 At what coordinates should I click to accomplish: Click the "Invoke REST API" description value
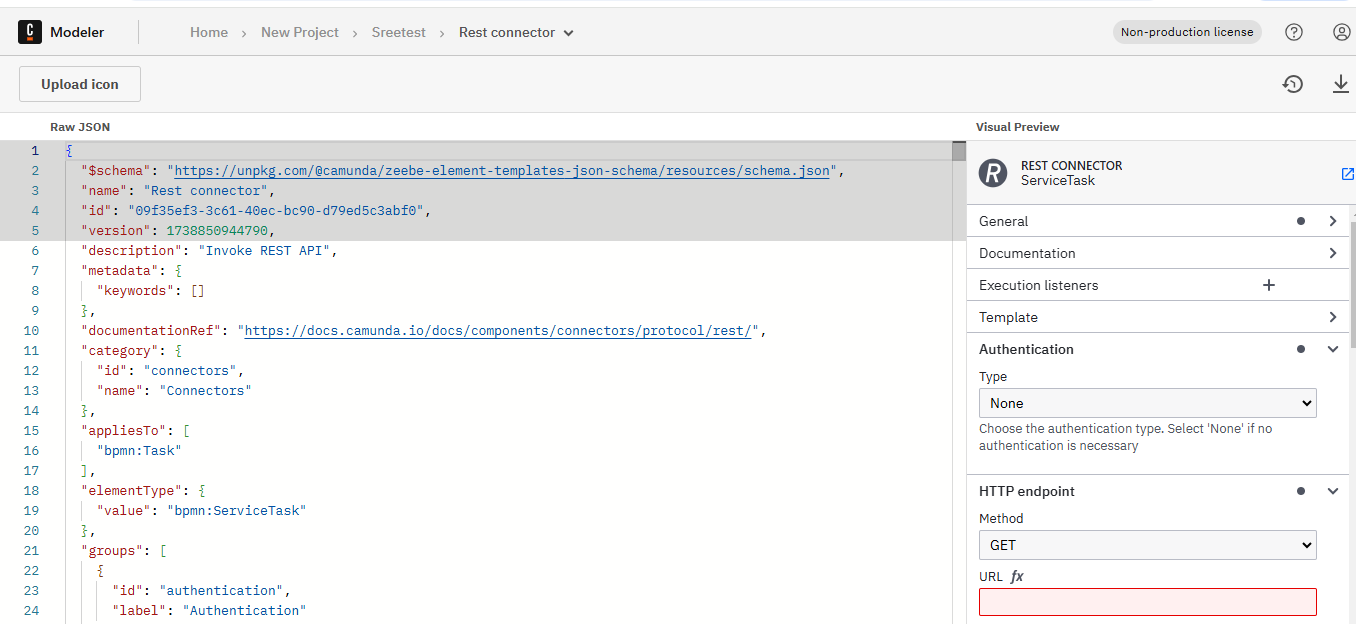click(264, 250)
